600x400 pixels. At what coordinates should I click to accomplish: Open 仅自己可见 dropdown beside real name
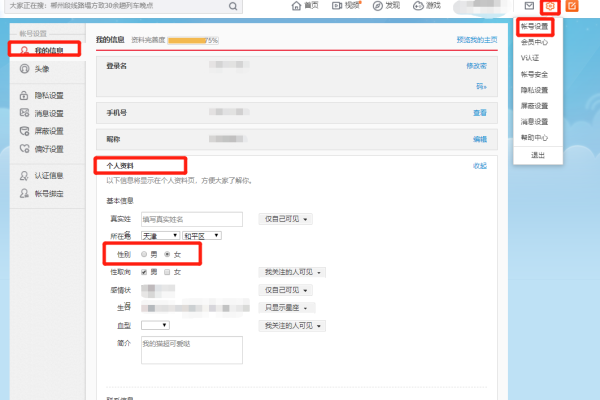point(285,219)
